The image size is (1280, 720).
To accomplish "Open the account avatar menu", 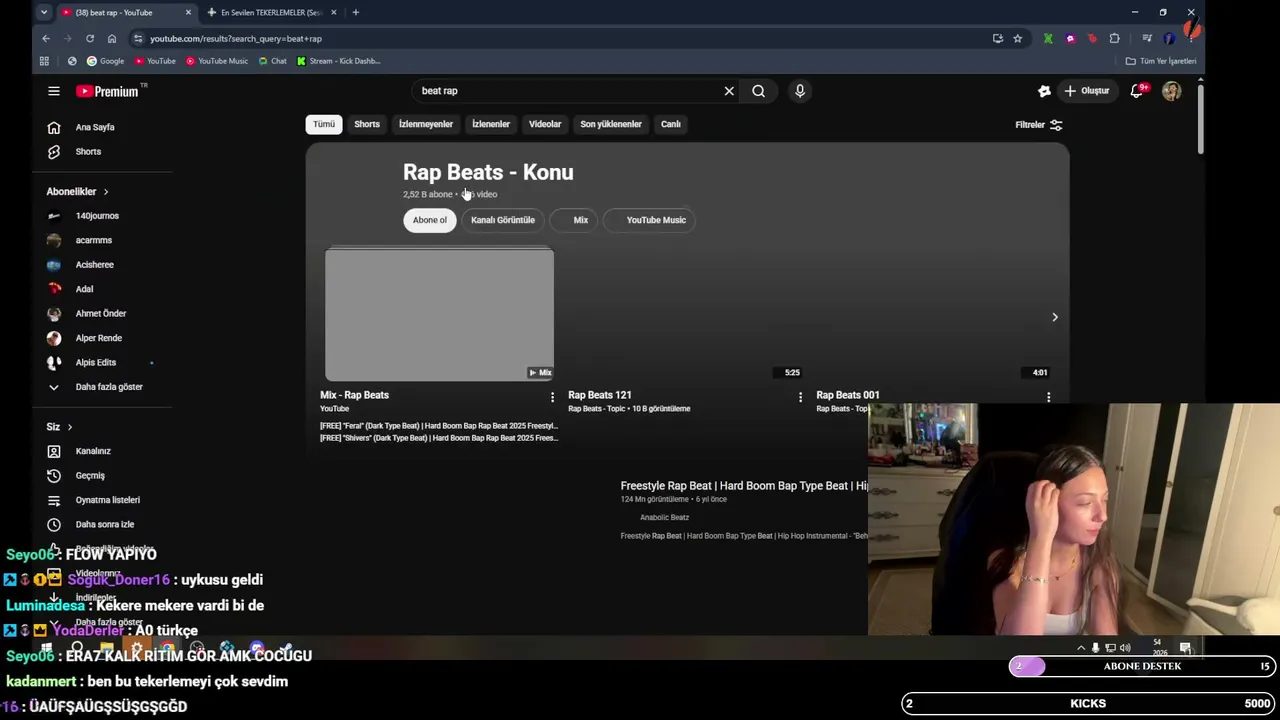I will (x=1172, y=91).
